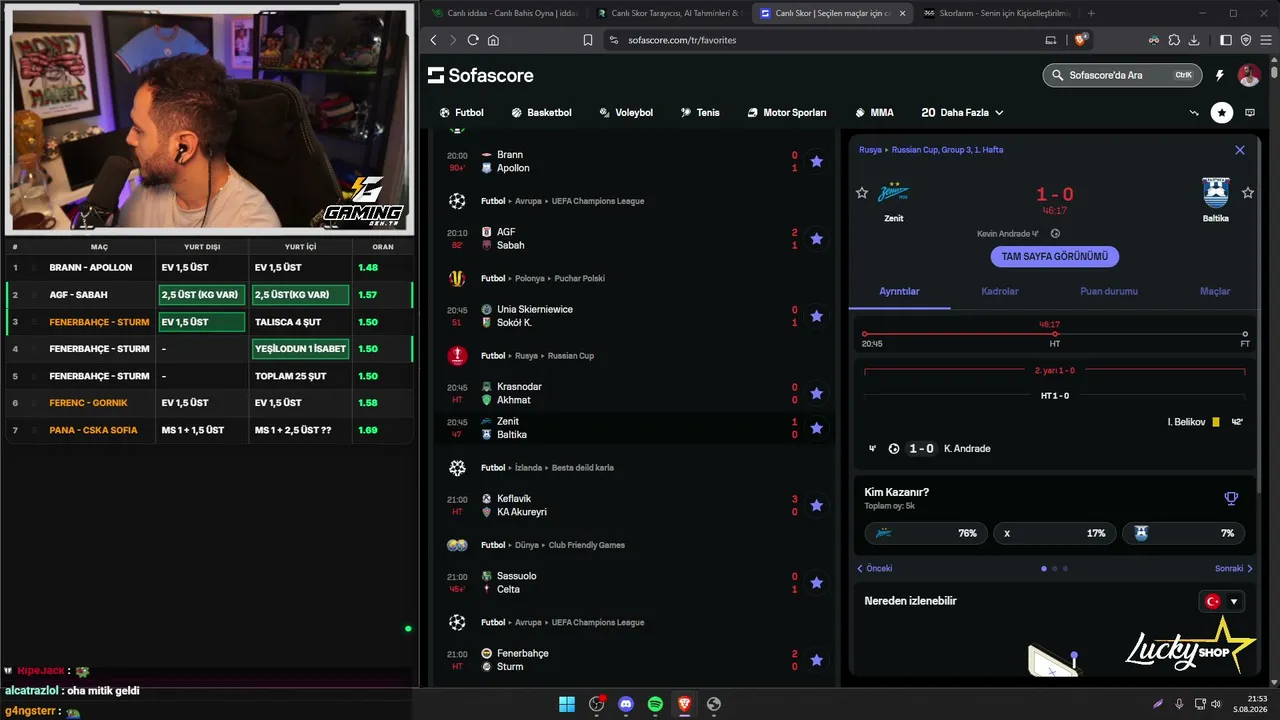Vote for draw X at 17%
1280x720 pixels.
tap(1055, 533)
